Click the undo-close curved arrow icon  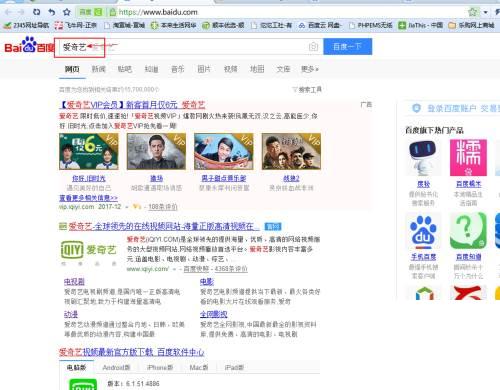click(x=51, y=12)
